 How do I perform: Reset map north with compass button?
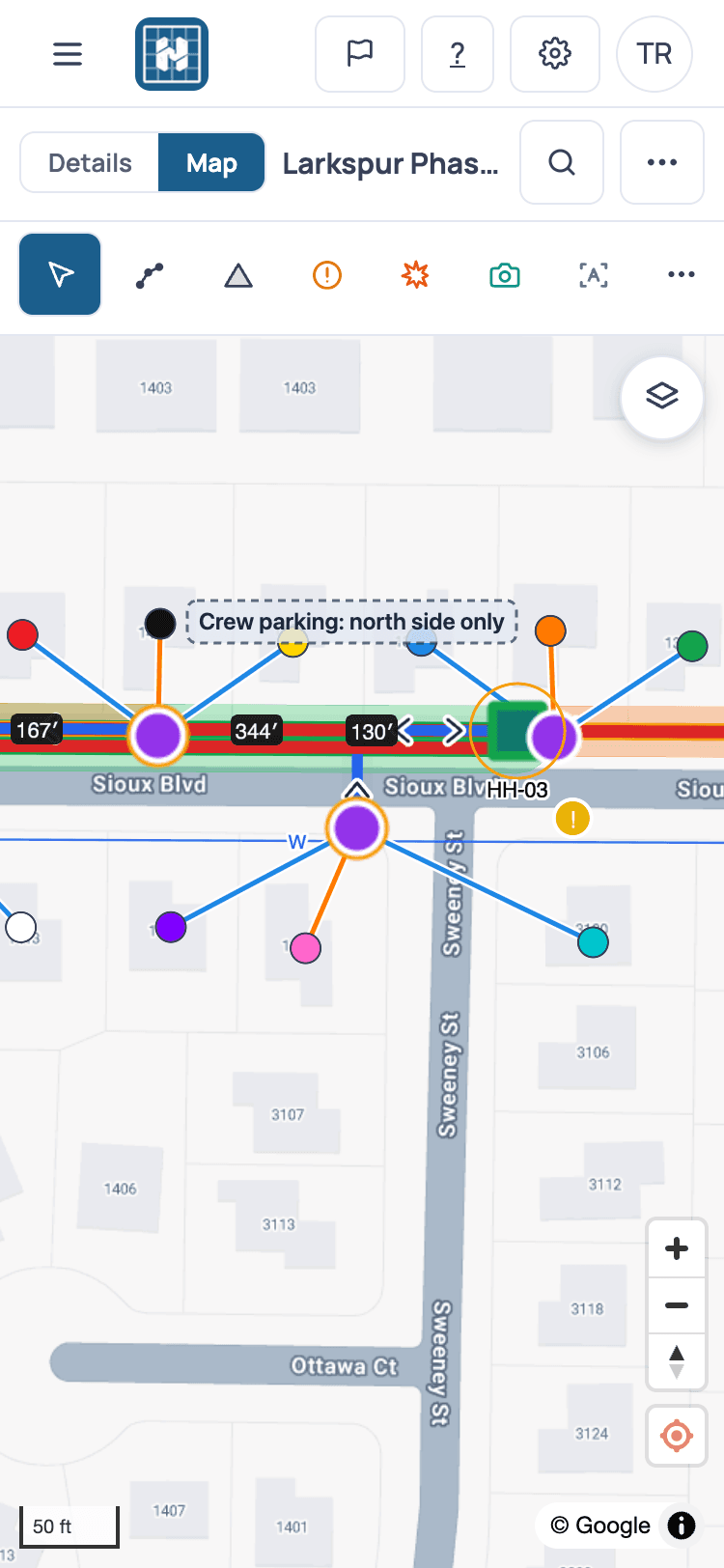pos(677,1361)
